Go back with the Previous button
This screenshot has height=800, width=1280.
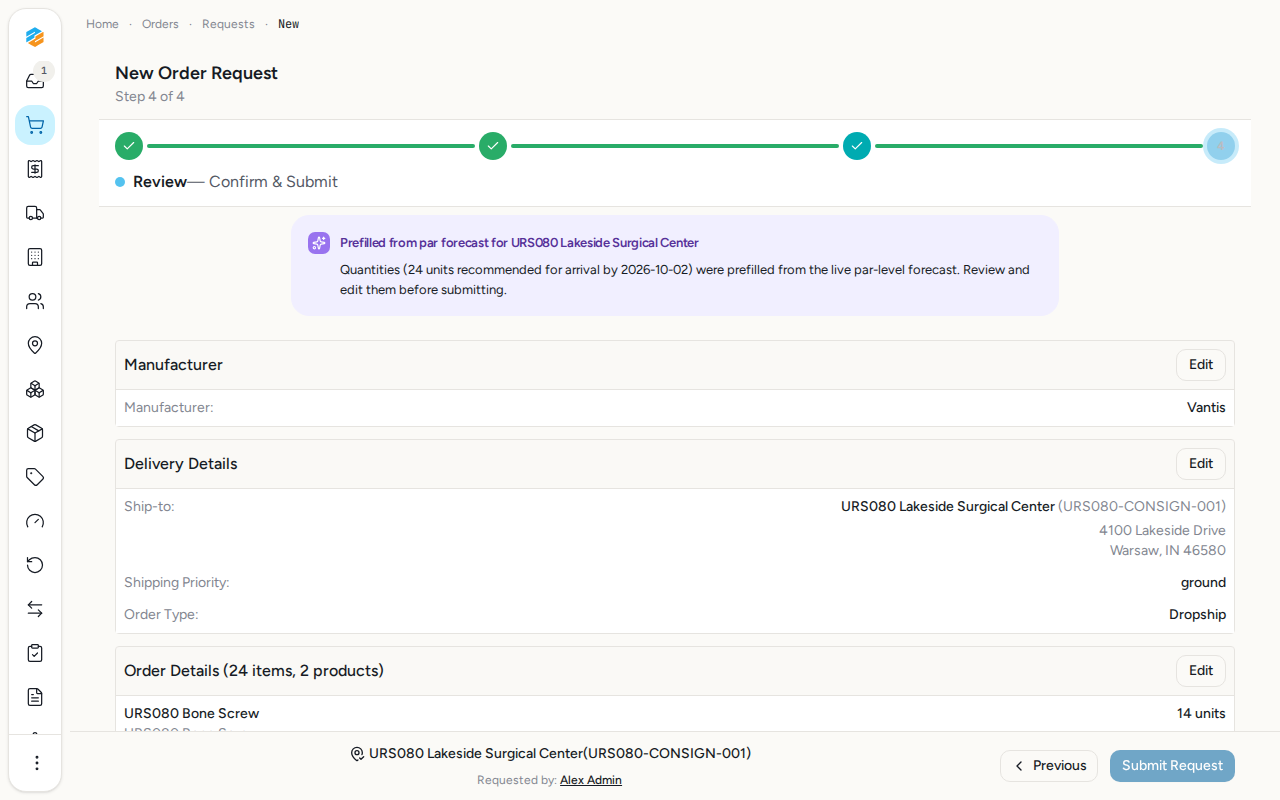[1049, 766]
